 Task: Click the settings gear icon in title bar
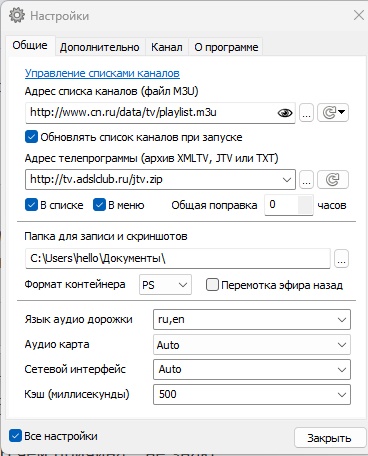click(17, 15)
